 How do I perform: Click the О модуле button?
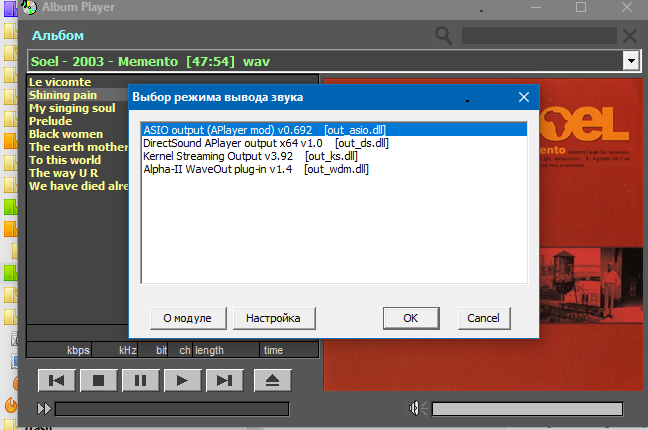[188, 318]
